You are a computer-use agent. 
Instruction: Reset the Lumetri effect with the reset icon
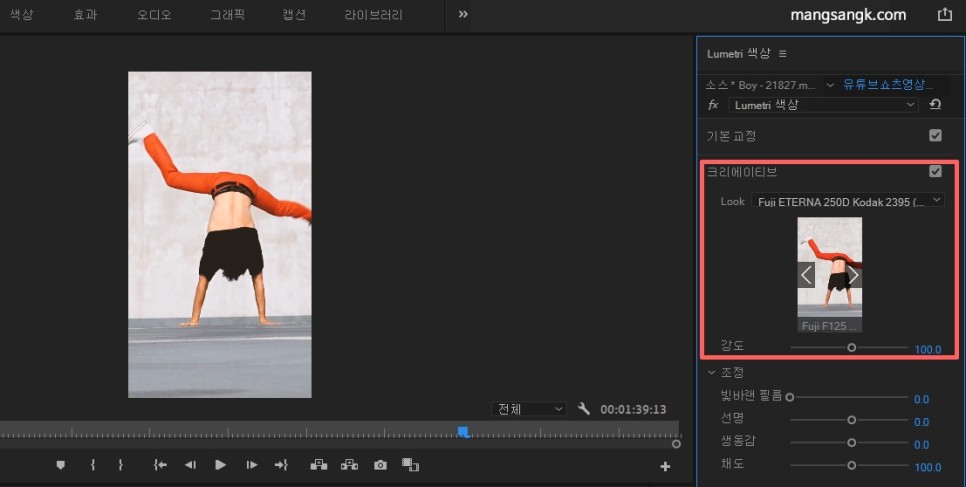[x=935, y=105]
